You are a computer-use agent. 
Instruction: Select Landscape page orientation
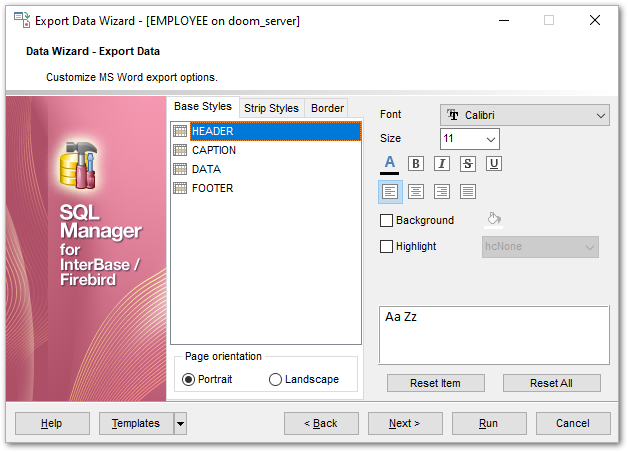pos(276,379)
